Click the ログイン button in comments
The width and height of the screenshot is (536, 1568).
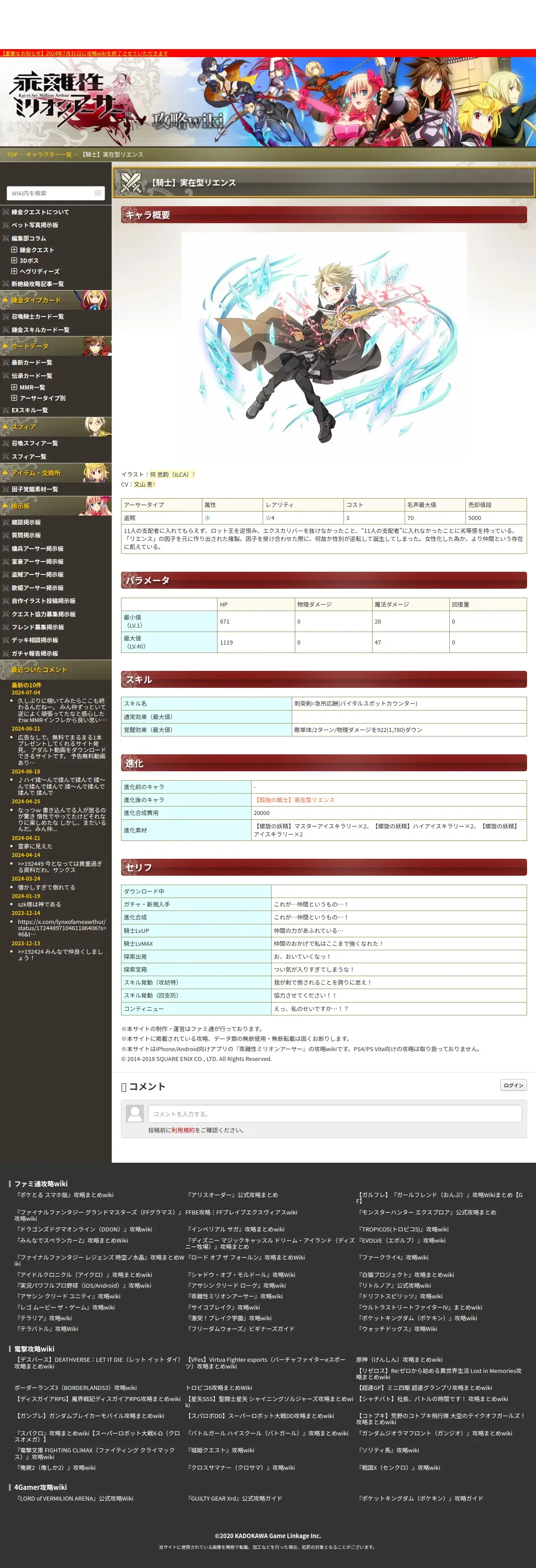(514, 1086)
